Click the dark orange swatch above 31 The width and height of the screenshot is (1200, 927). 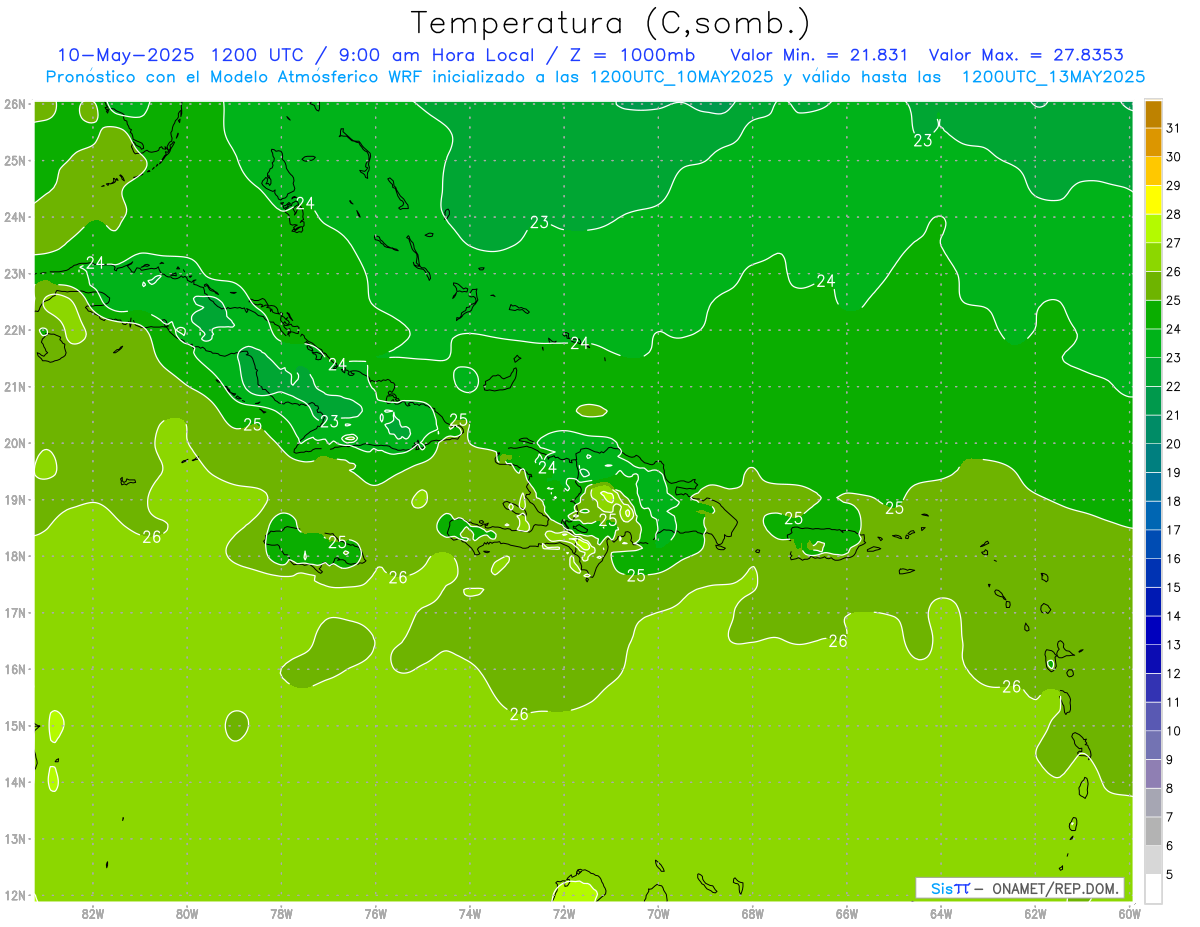1153,114
